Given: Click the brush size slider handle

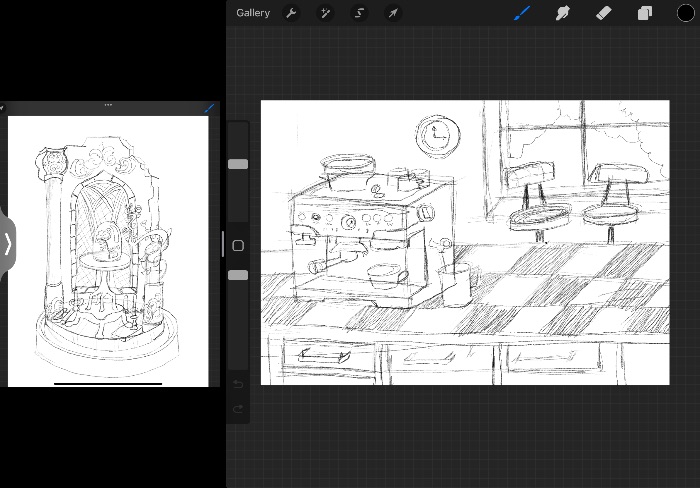Looking at the screenshot, I should point(238,164).
